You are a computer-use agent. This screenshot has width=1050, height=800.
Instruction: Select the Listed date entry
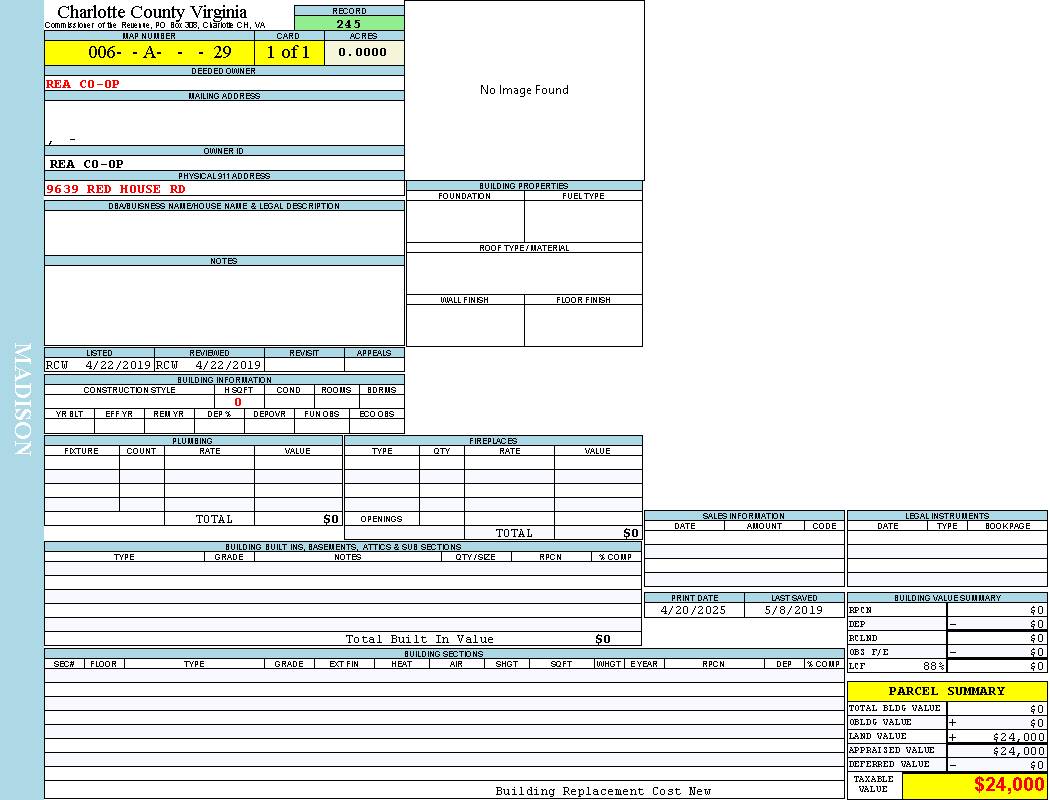[98, 365]
